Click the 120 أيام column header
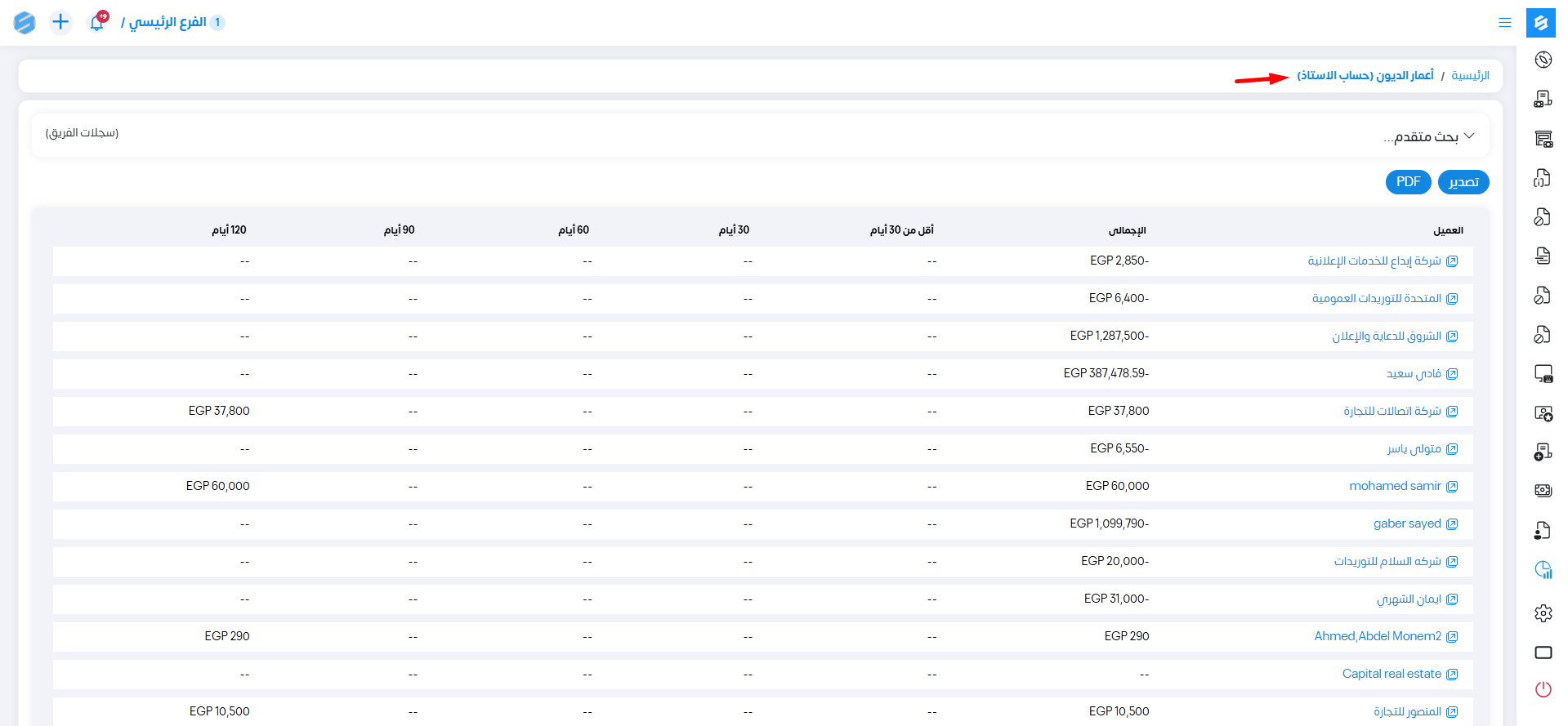The height and width of the screenshot is (726, 1568). pos(229,230)
